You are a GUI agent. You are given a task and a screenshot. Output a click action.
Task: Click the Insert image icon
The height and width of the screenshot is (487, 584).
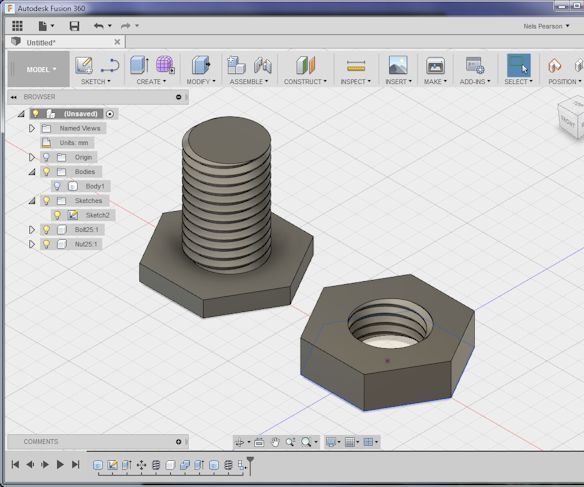pyautogui.click(x=398, y=65)
